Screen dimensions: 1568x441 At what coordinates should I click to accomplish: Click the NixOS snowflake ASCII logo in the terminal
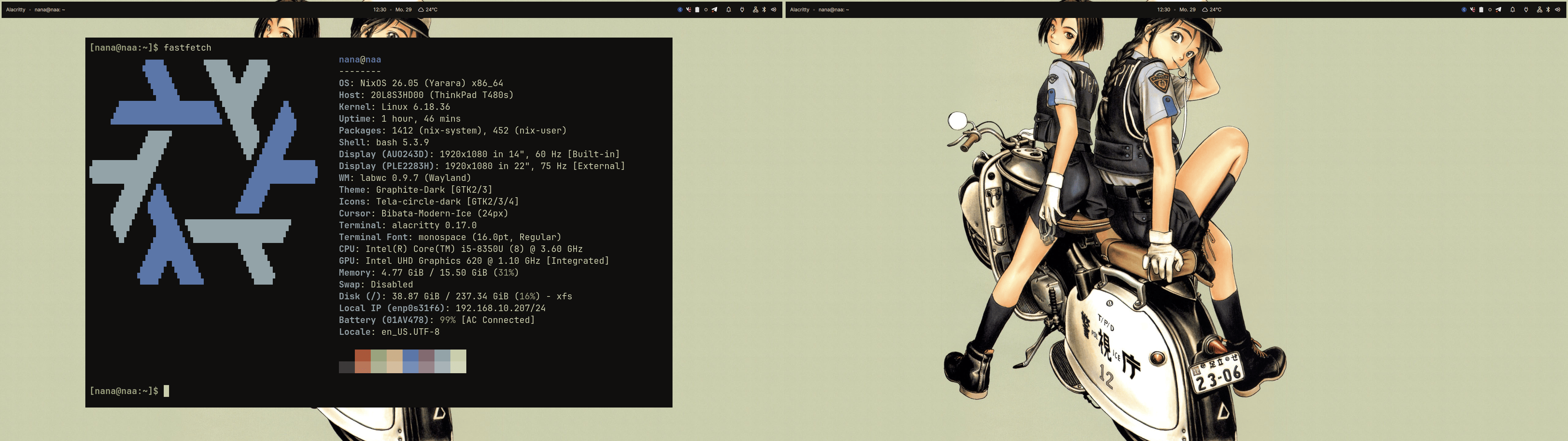pos(203,172)
